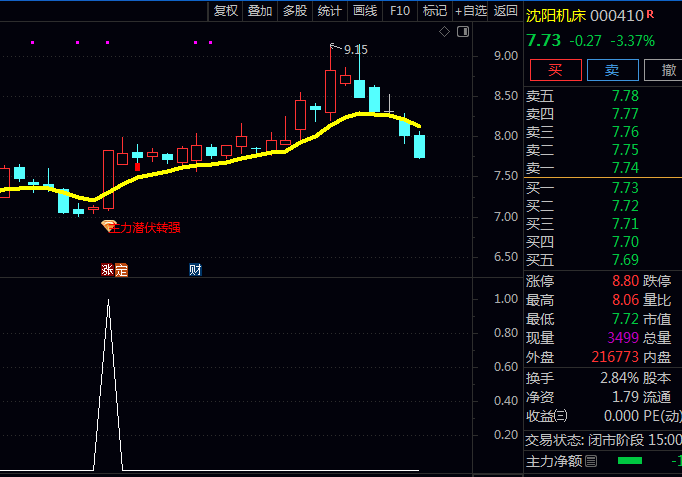Open the 主力净额 list icon
The height and width of the screenshot is (477, 682).
[x=591, y=461]
